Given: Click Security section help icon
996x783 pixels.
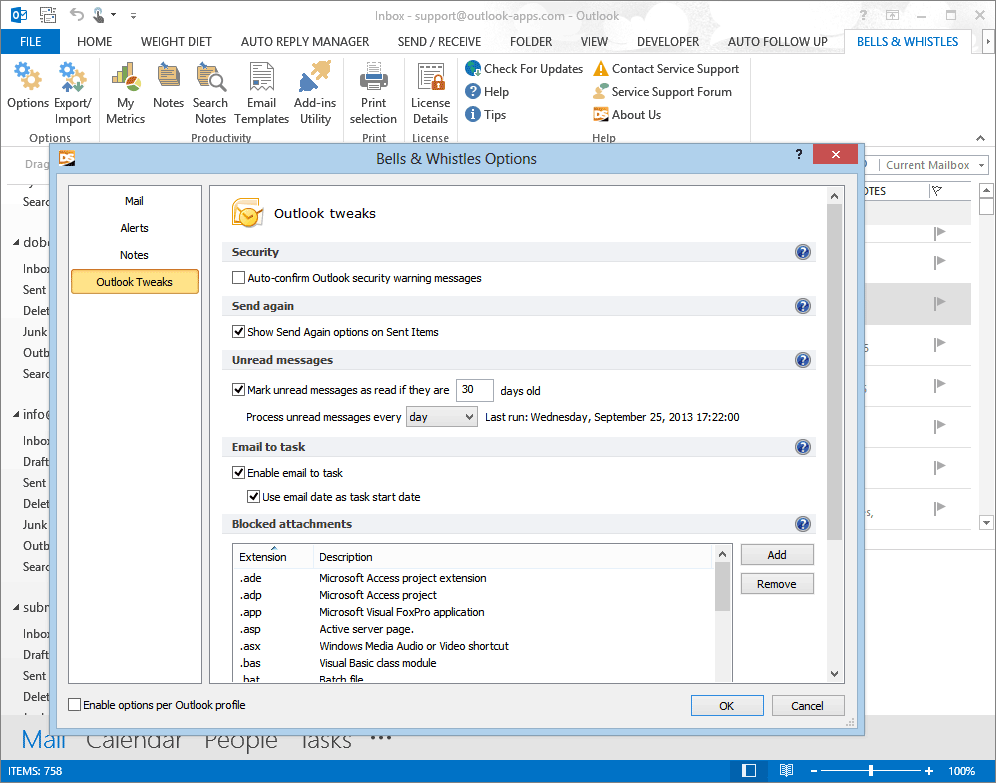Looking at the screenshot, I should [x=803, y=252].
